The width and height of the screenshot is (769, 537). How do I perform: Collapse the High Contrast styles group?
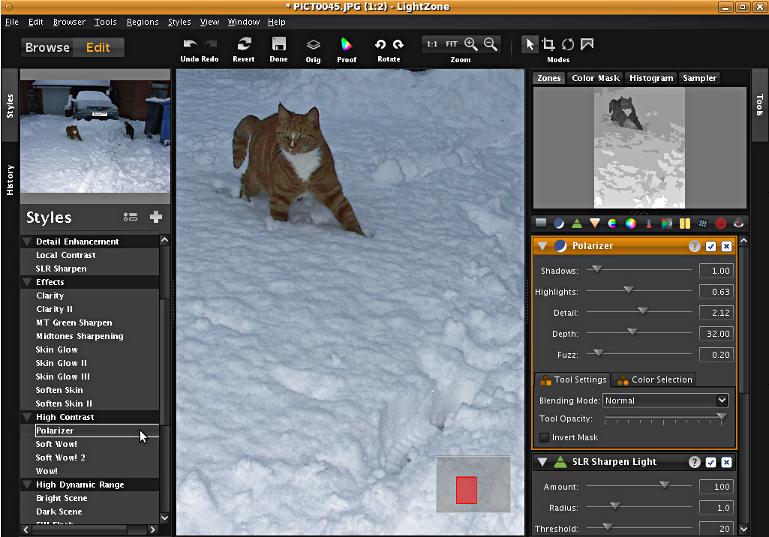click(26, 417)
